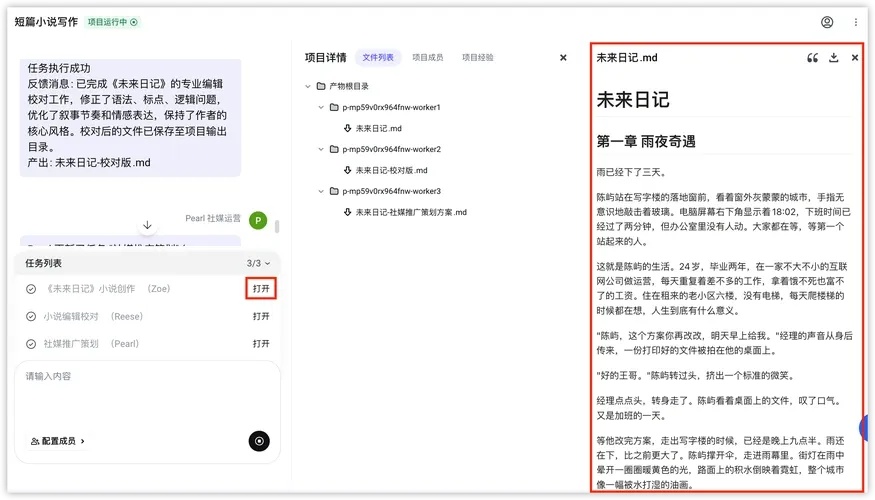The height and width of the screenshot is (500, 875).
Task: Click the Pearl 社媒运营 sender label
Action: tap(213, 218)
